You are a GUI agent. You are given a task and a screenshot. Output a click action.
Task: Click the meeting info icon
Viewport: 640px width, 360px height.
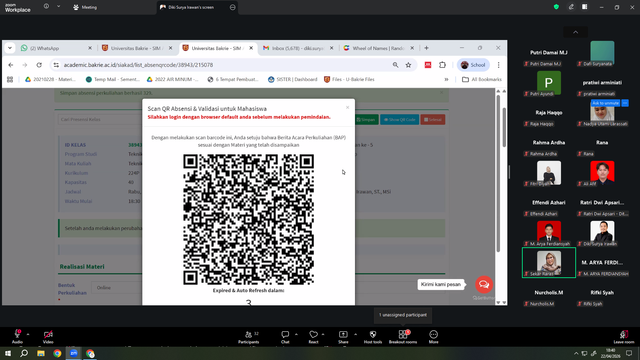point(46,7)
